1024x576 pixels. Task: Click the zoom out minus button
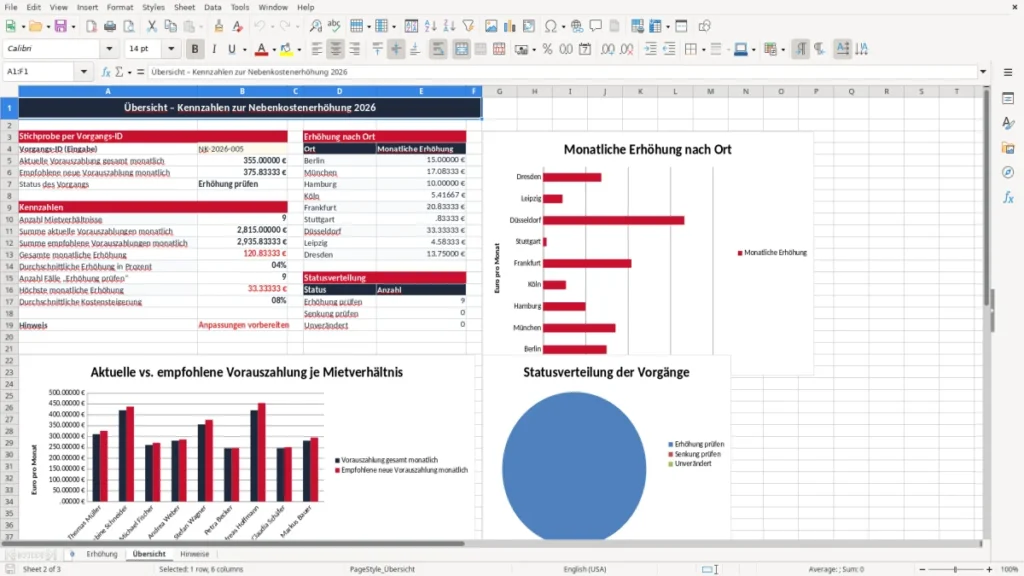point(922,569)
